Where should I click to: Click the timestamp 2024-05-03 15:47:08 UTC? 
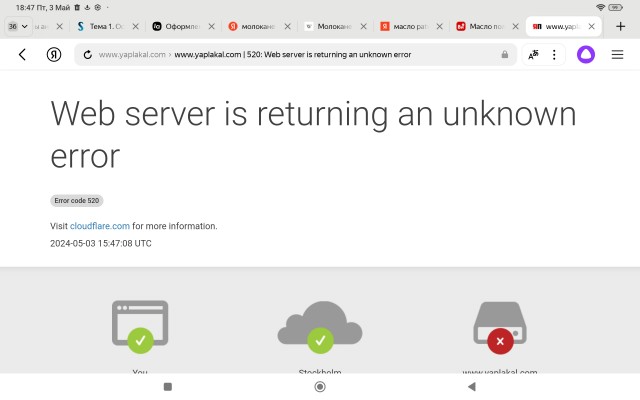click(101, 244)
